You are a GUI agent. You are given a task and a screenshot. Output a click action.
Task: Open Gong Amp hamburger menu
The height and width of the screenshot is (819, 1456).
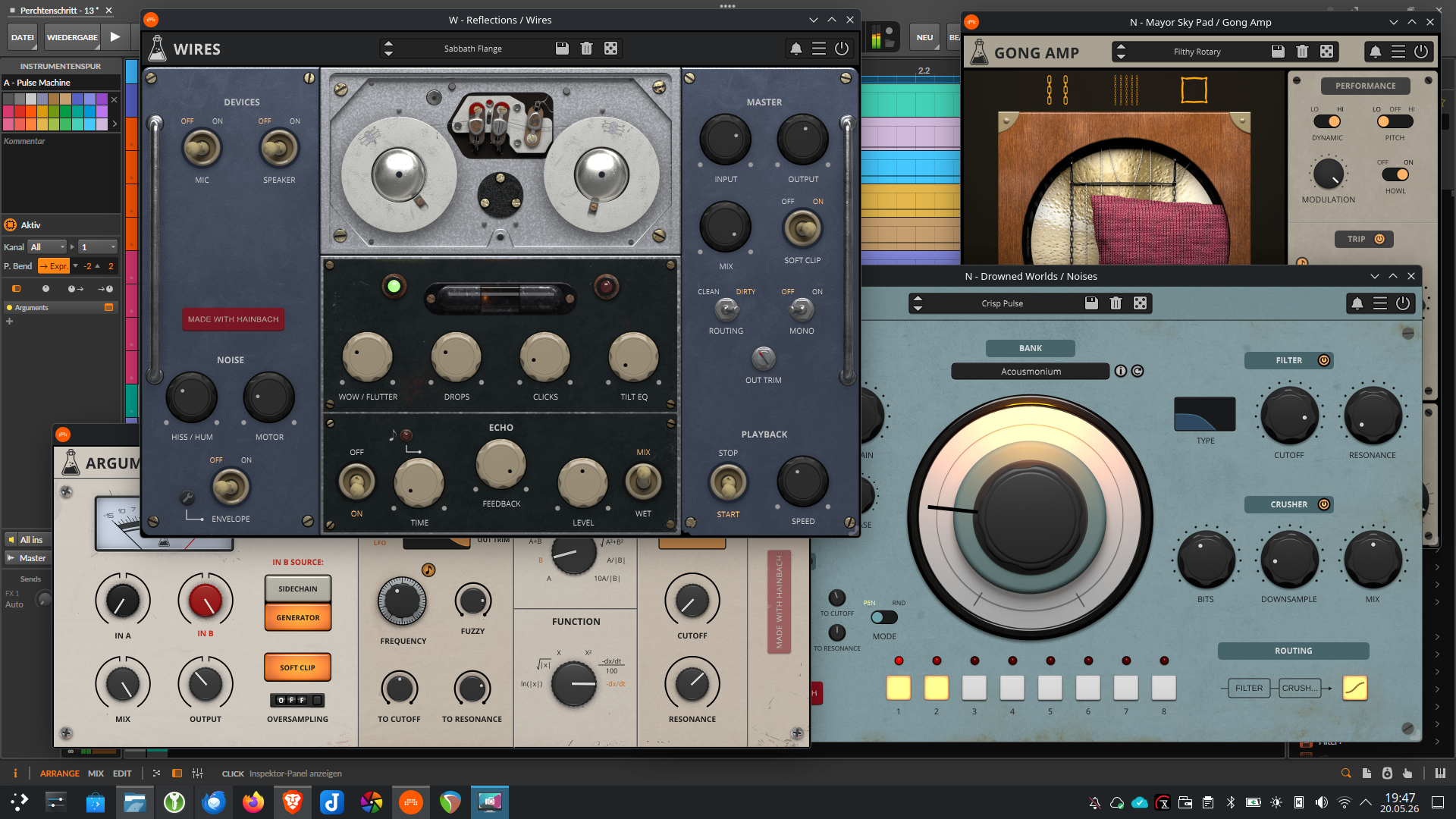(1398, 52)
